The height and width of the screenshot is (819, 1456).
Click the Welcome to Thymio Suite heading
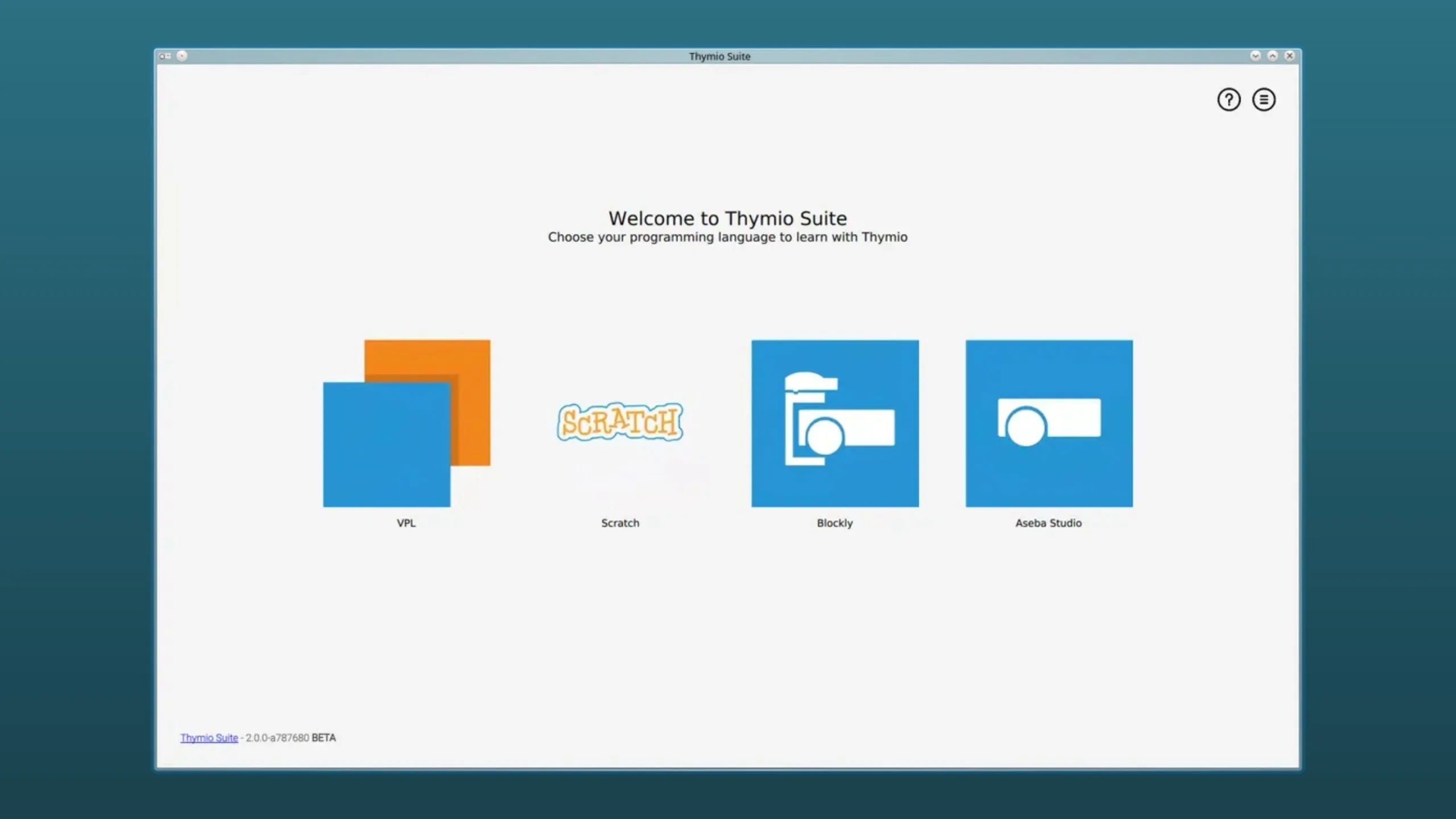click(x=727, y=218)
